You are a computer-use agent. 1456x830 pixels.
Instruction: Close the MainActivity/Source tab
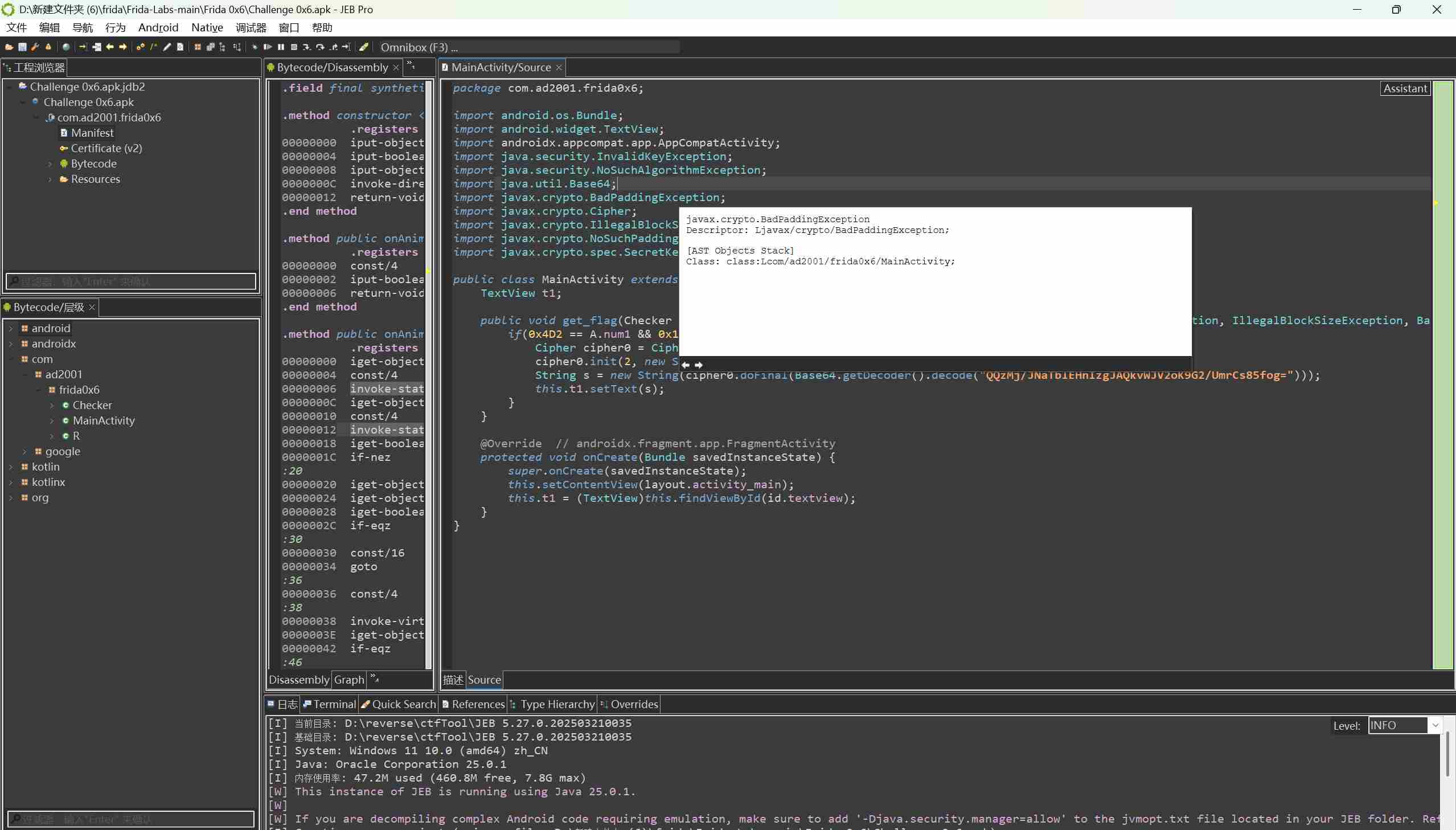pos(559,68)
